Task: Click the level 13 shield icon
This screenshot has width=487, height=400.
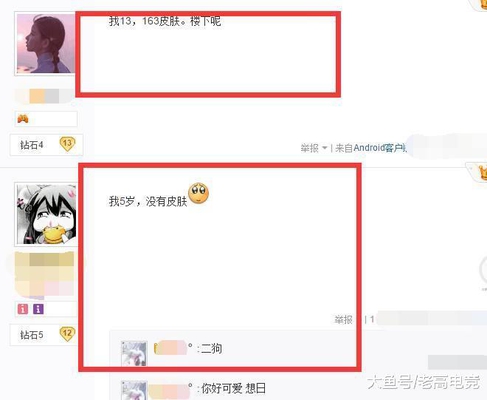Action: [67, 144]
